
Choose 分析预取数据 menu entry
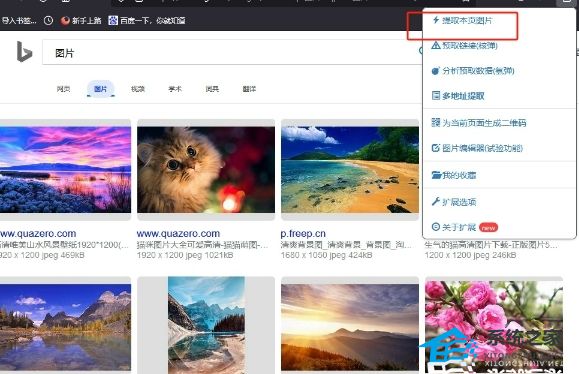pos(478,71)
